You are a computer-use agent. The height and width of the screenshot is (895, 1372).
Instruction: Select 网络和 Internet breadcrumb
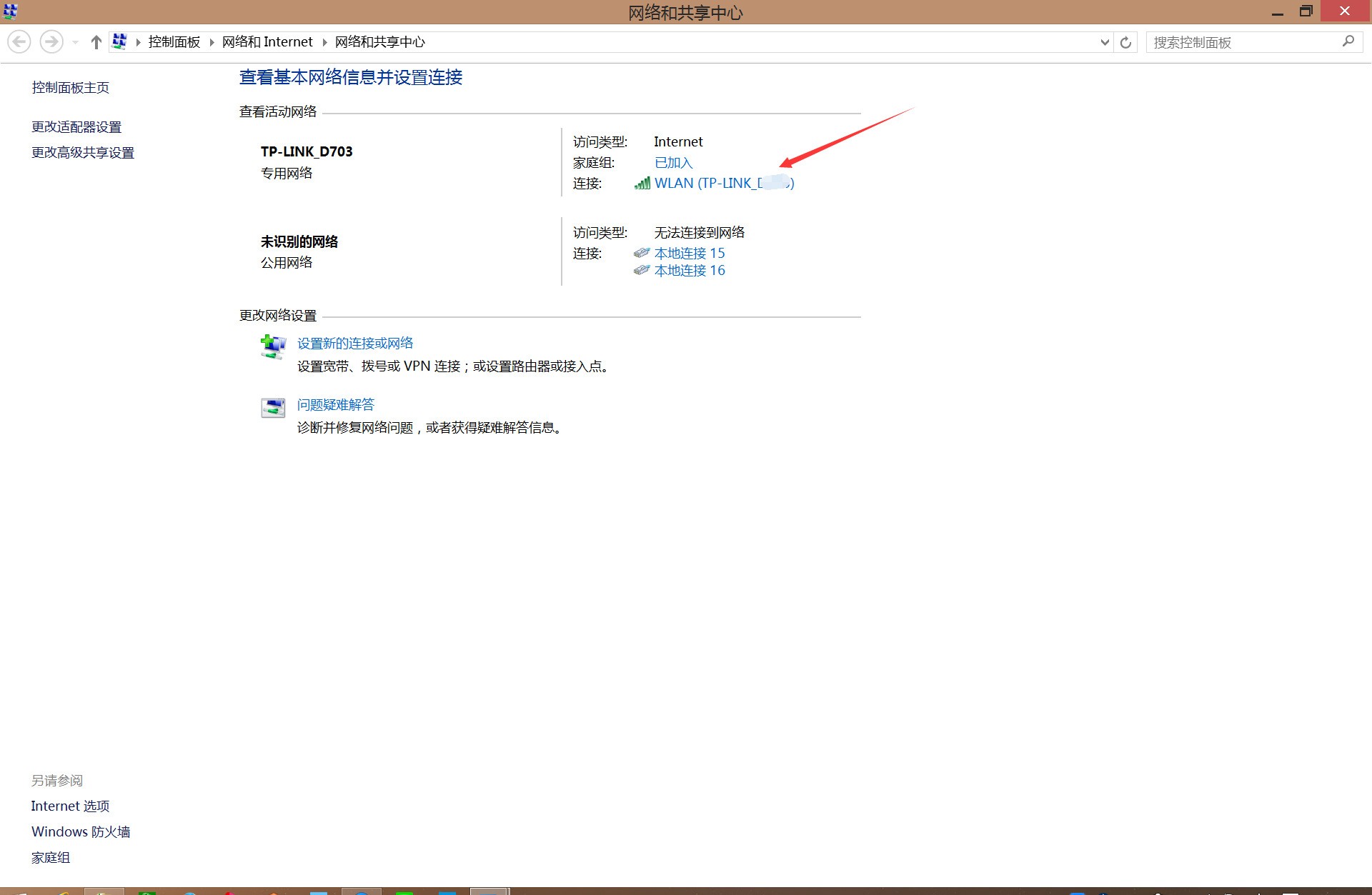[267, 42]
